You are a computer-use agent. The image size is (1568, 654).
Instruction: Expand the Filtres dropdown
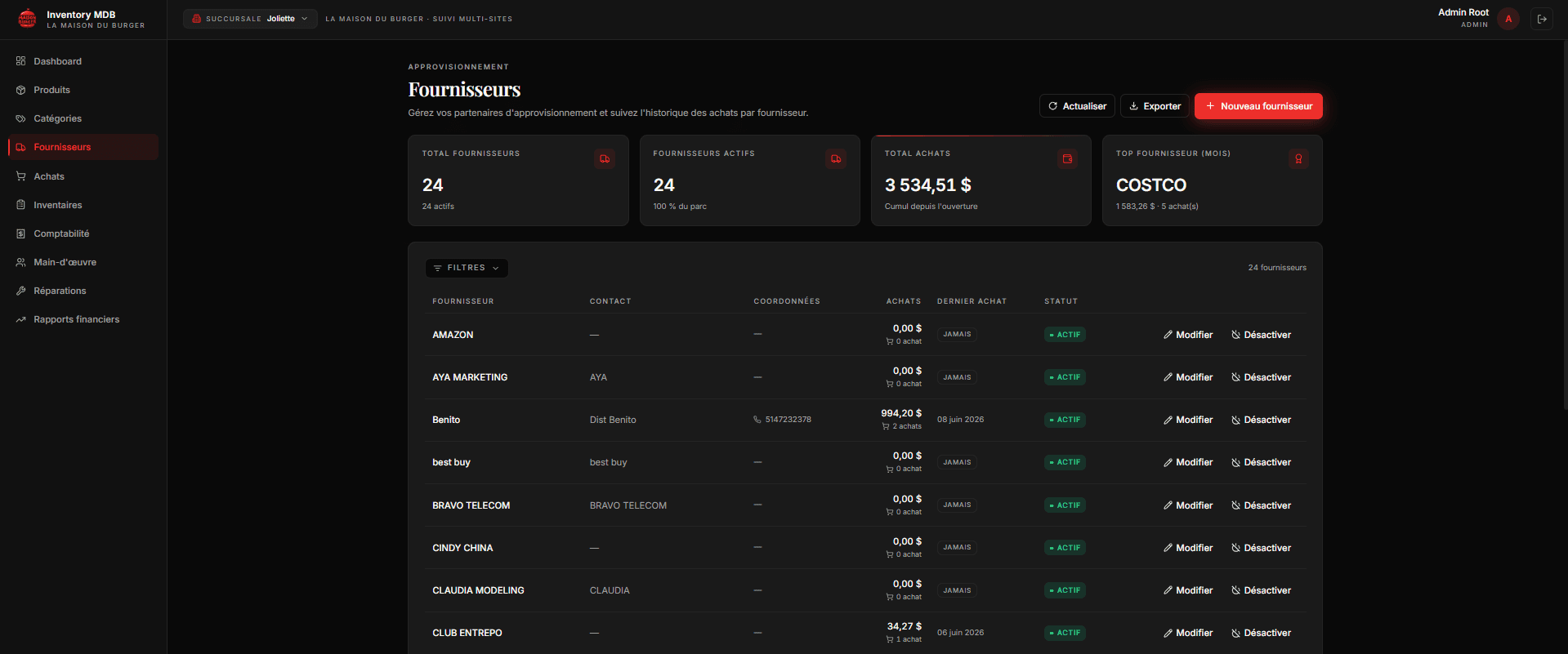[467, 268]
